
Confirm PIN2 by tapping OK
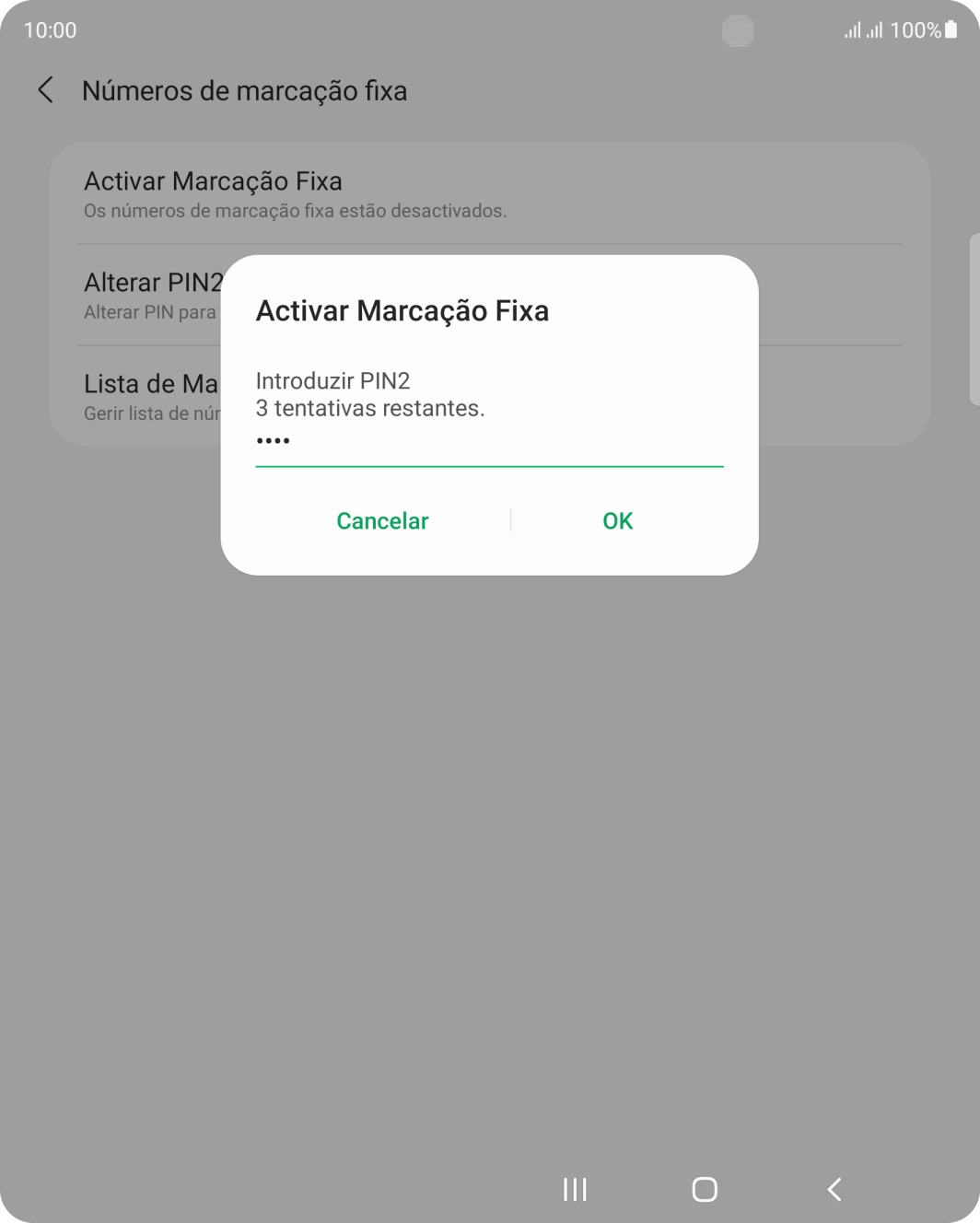[617, 520]
